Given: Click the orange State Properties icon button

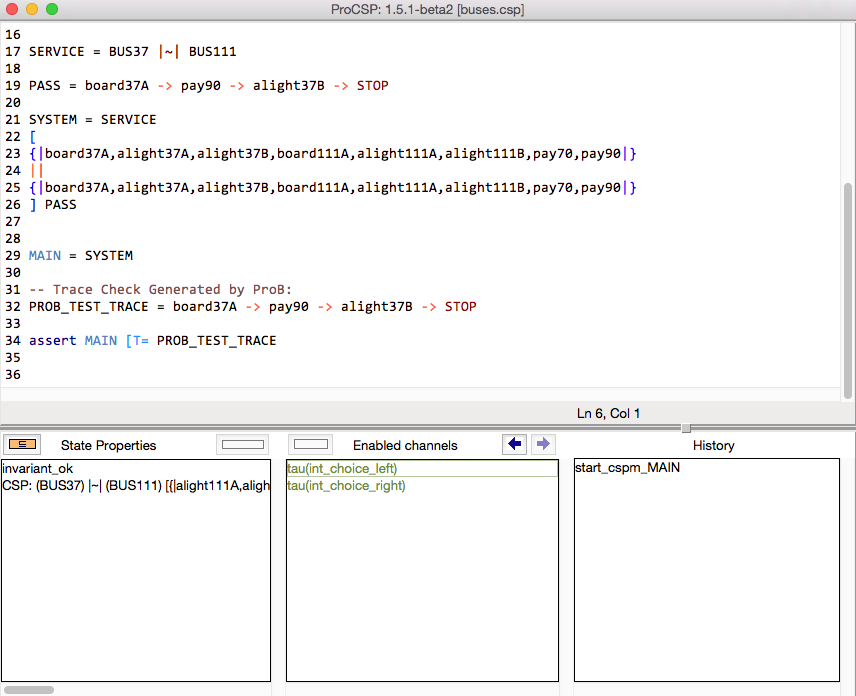Looking at the screenshot, I should (21, 444).
